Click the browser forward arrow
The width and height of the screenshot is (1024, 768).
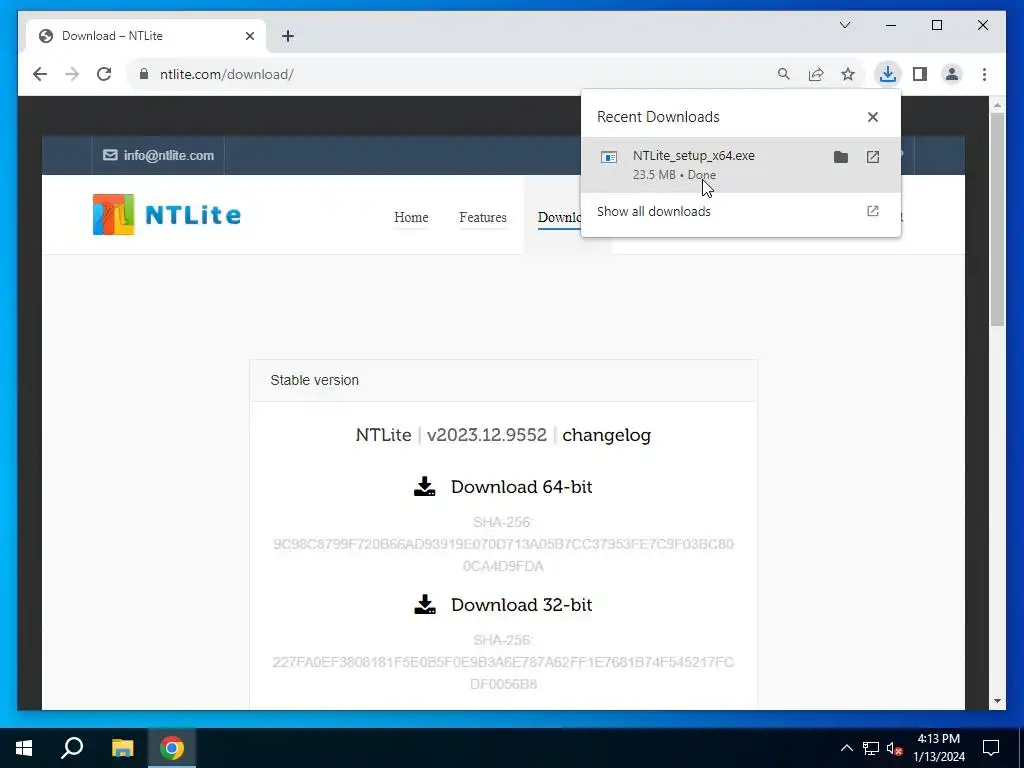(72, 74)
